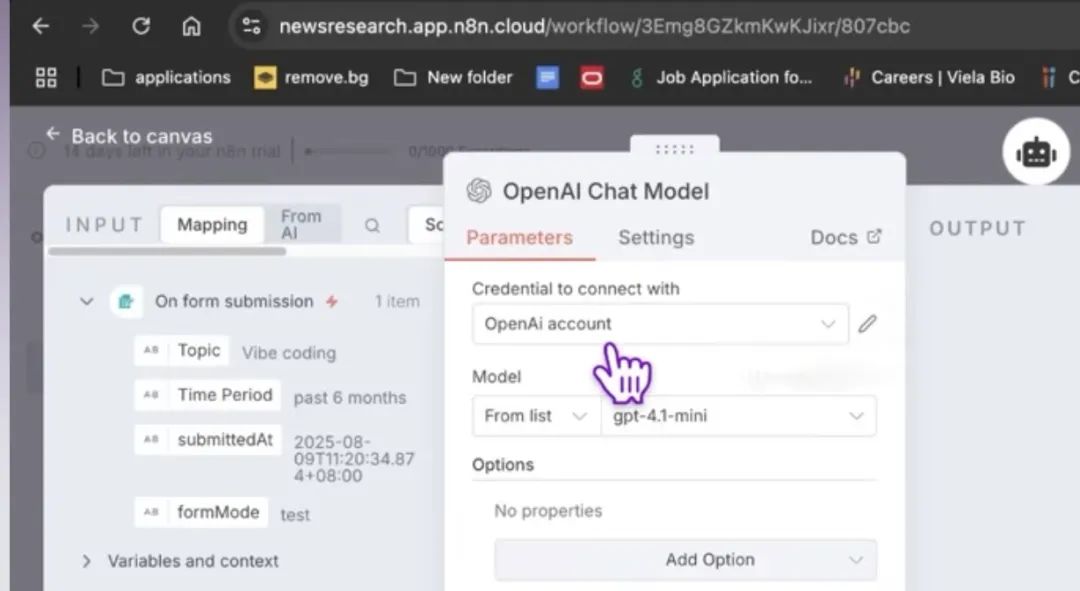Open the apps grid in bookmarks bar
Image resolution: width=1080 pixels, height=591 pixels.
coord(46,77)
